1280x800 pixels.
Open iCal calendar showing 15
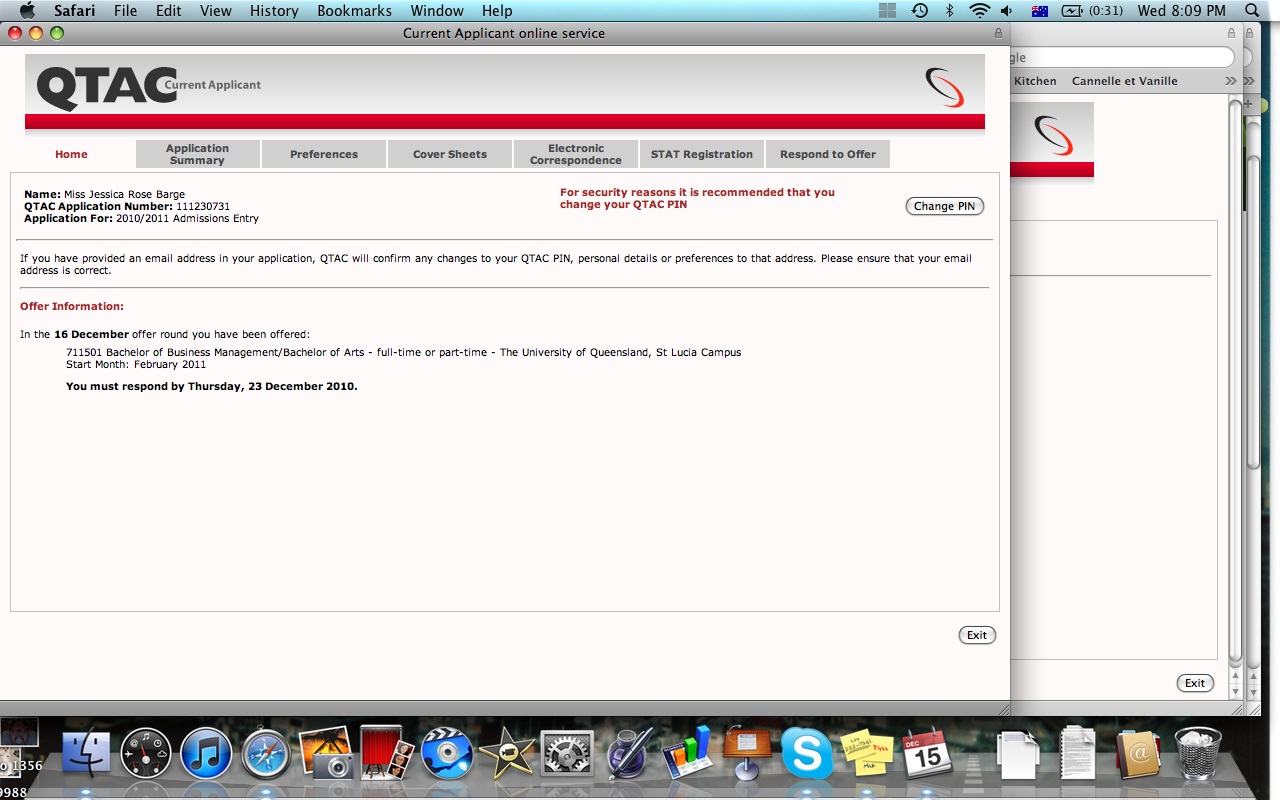coord(927,753)
